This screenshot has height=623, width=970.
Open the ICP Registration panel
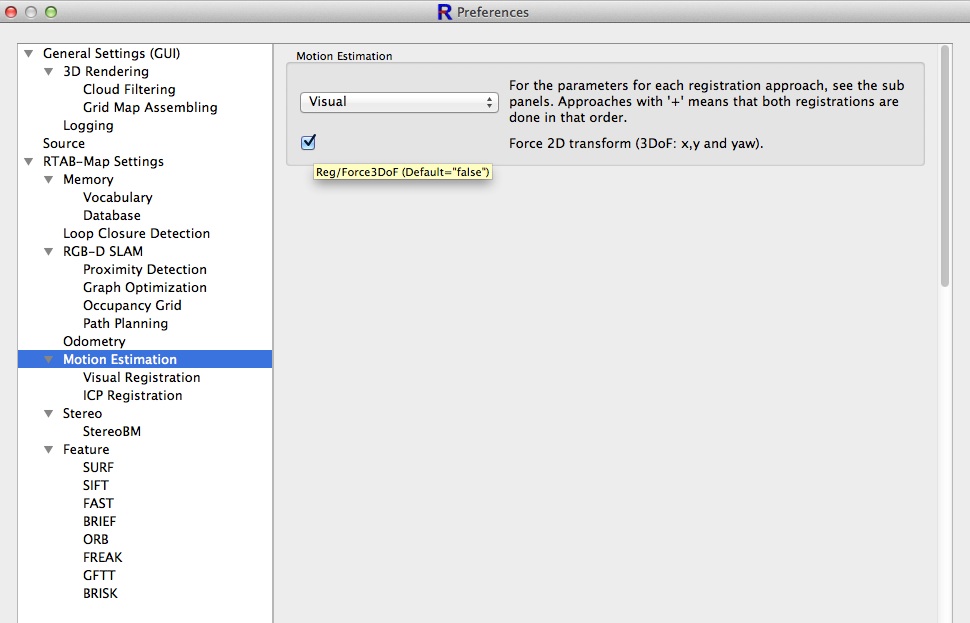tap(132, 396)
